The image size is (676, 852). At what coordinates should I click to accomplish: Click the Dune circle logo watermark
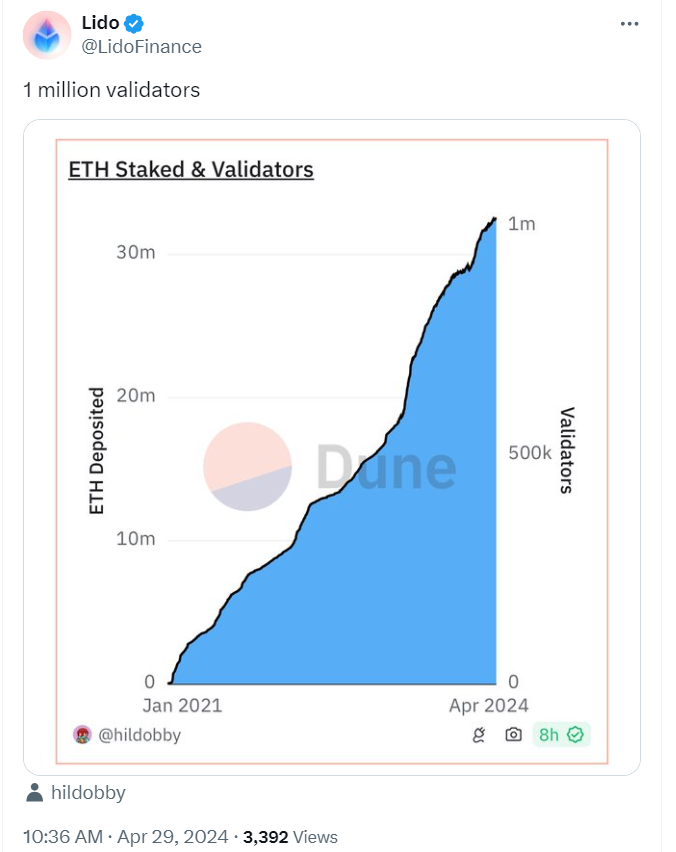point(247,467)
